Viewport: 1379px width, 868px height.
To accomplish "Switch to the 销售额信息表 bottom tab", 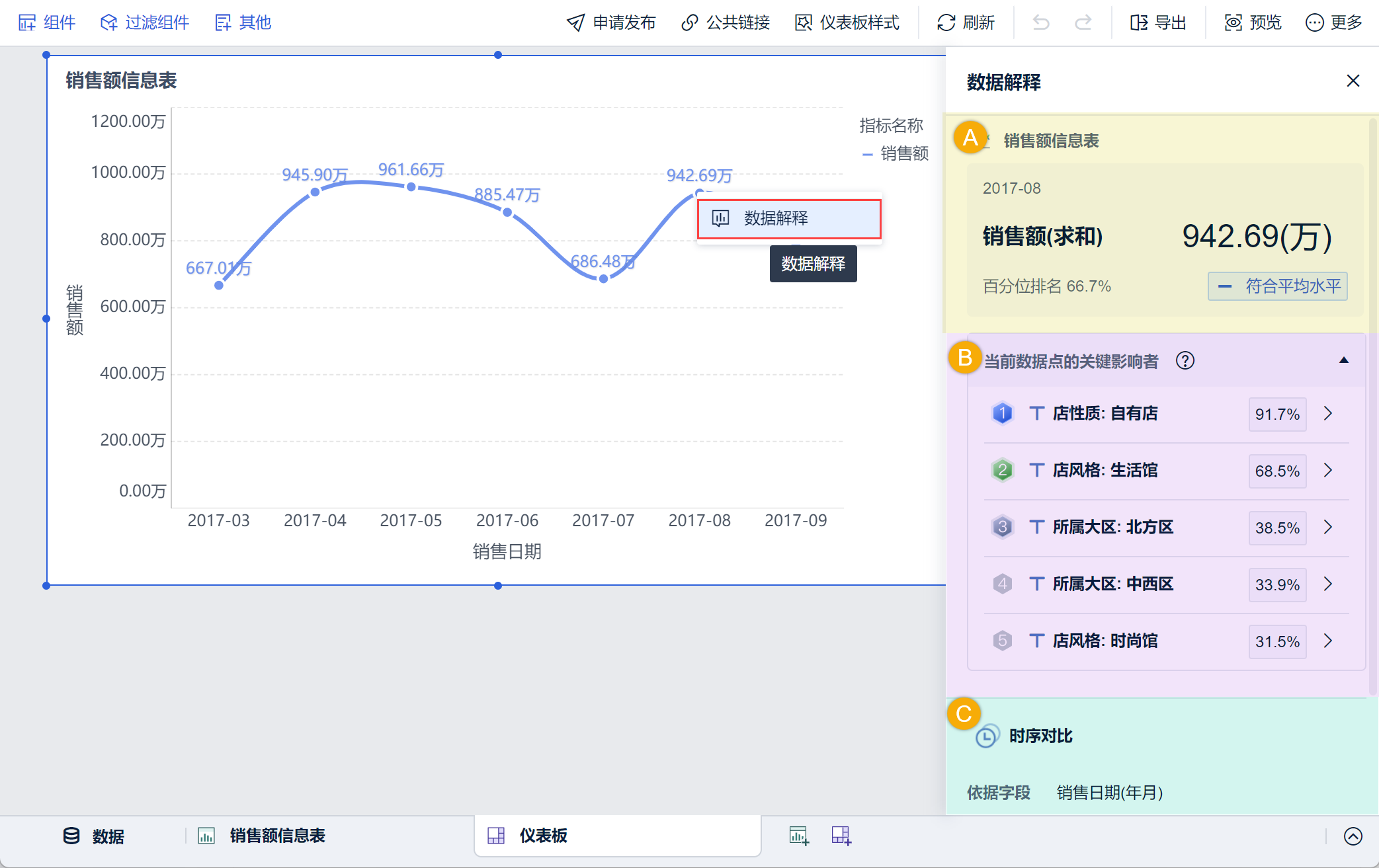I will click(276, 836).
